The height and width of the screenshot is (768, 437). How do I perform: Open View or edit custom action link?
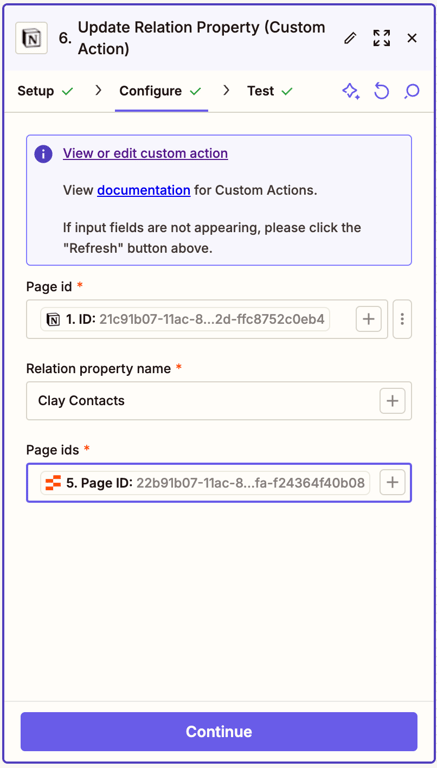(x=145, y=153)
